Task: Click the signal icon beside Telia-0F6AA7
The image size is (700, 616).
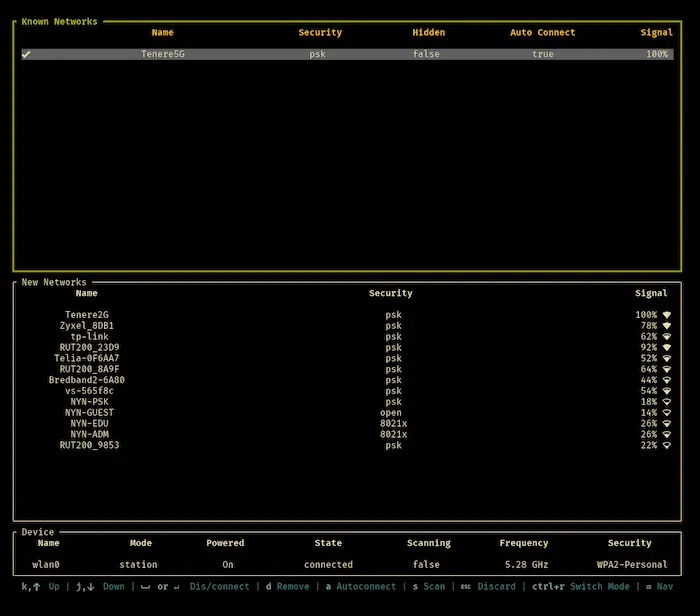Action: 667,358
